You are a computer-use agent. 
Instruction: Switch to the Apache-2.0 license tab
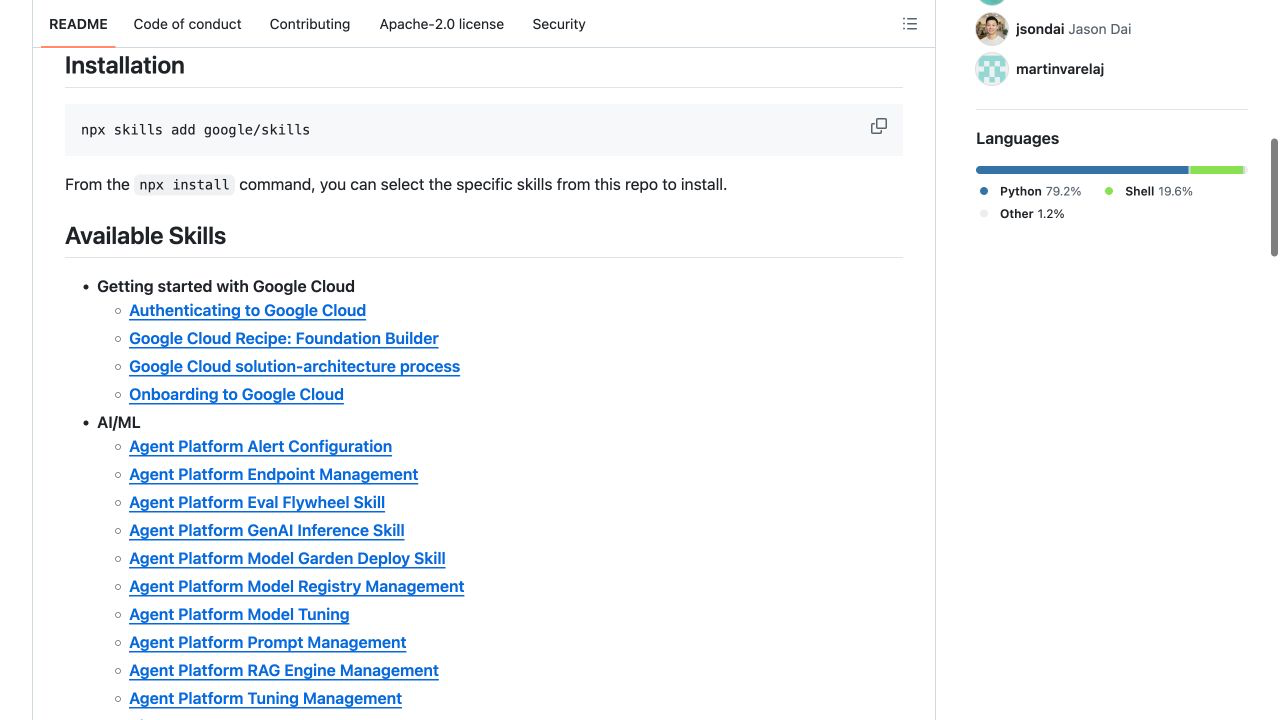[441, 24]
